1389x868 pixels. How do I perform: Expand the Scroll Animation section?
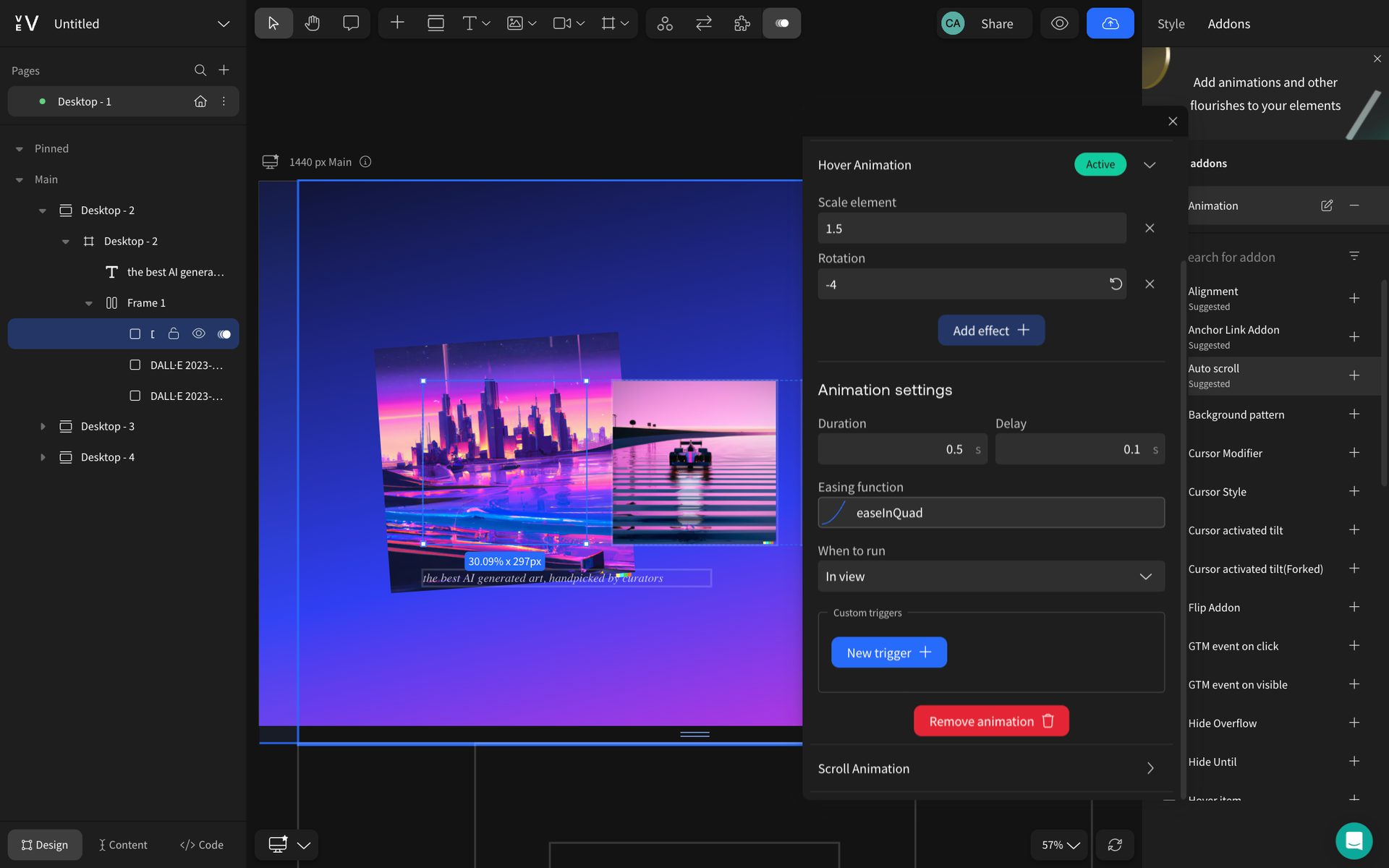click(1151, 768)
